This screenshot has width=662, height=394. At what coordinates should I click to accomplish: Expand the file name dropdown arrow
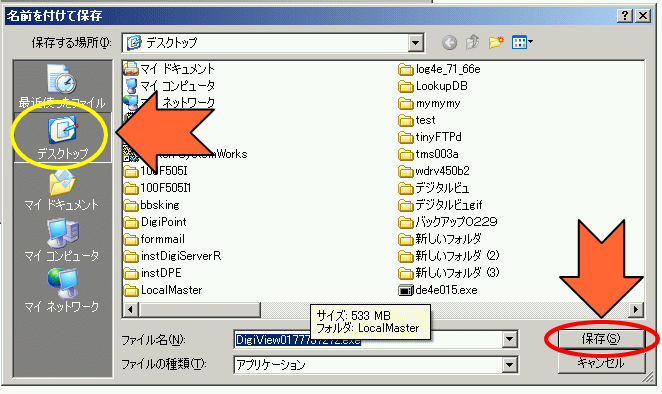click(x=510, y=339)
